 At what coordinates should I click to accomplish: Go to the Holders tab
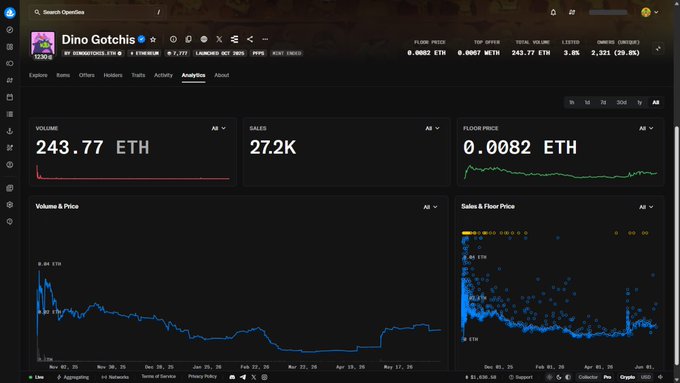pos(113,75)
